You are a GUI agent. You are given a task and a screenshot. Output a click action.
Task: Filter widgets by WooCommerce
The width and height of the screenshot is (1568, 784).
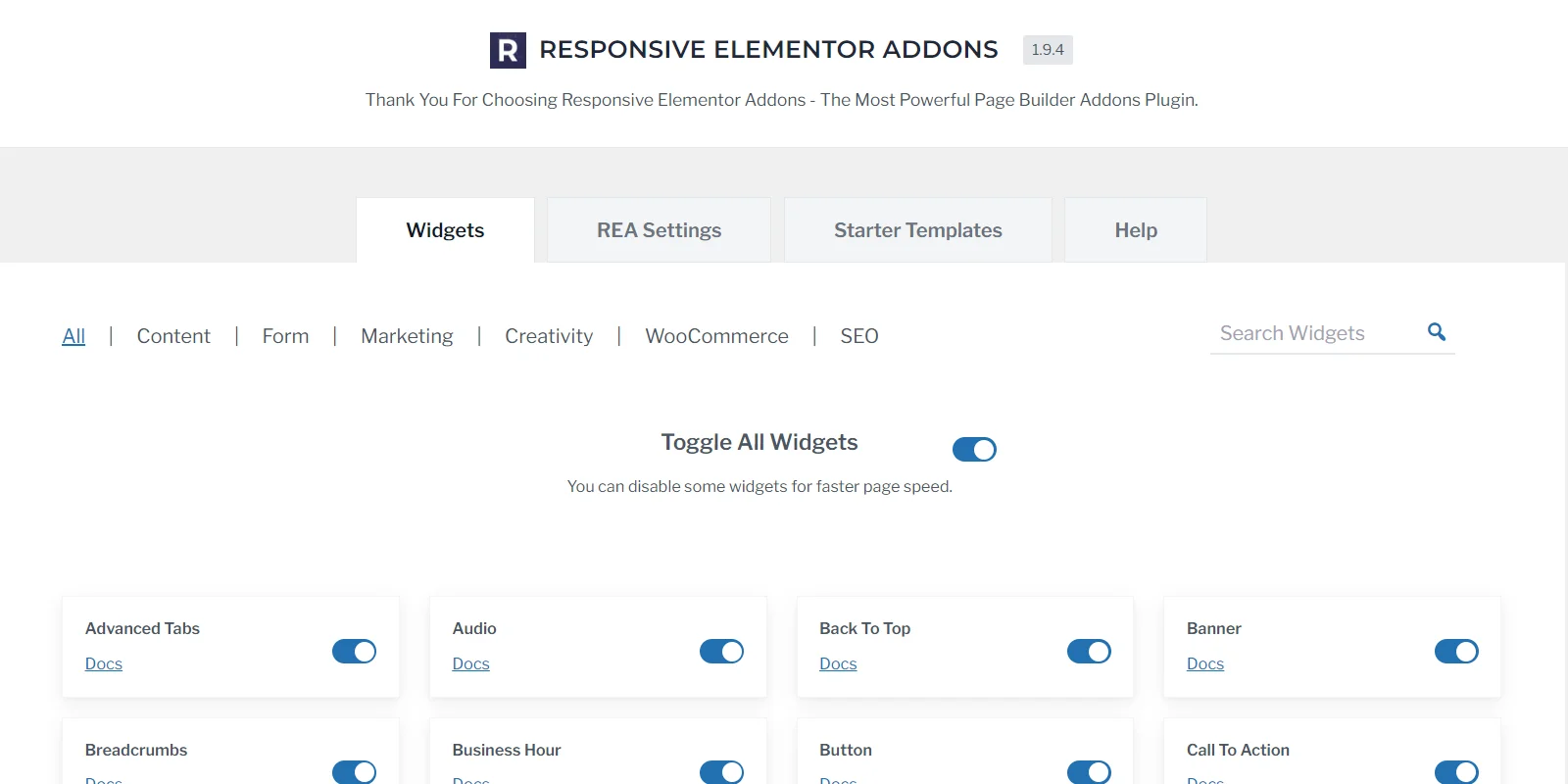pyautogui.click(x=716, y=336)
